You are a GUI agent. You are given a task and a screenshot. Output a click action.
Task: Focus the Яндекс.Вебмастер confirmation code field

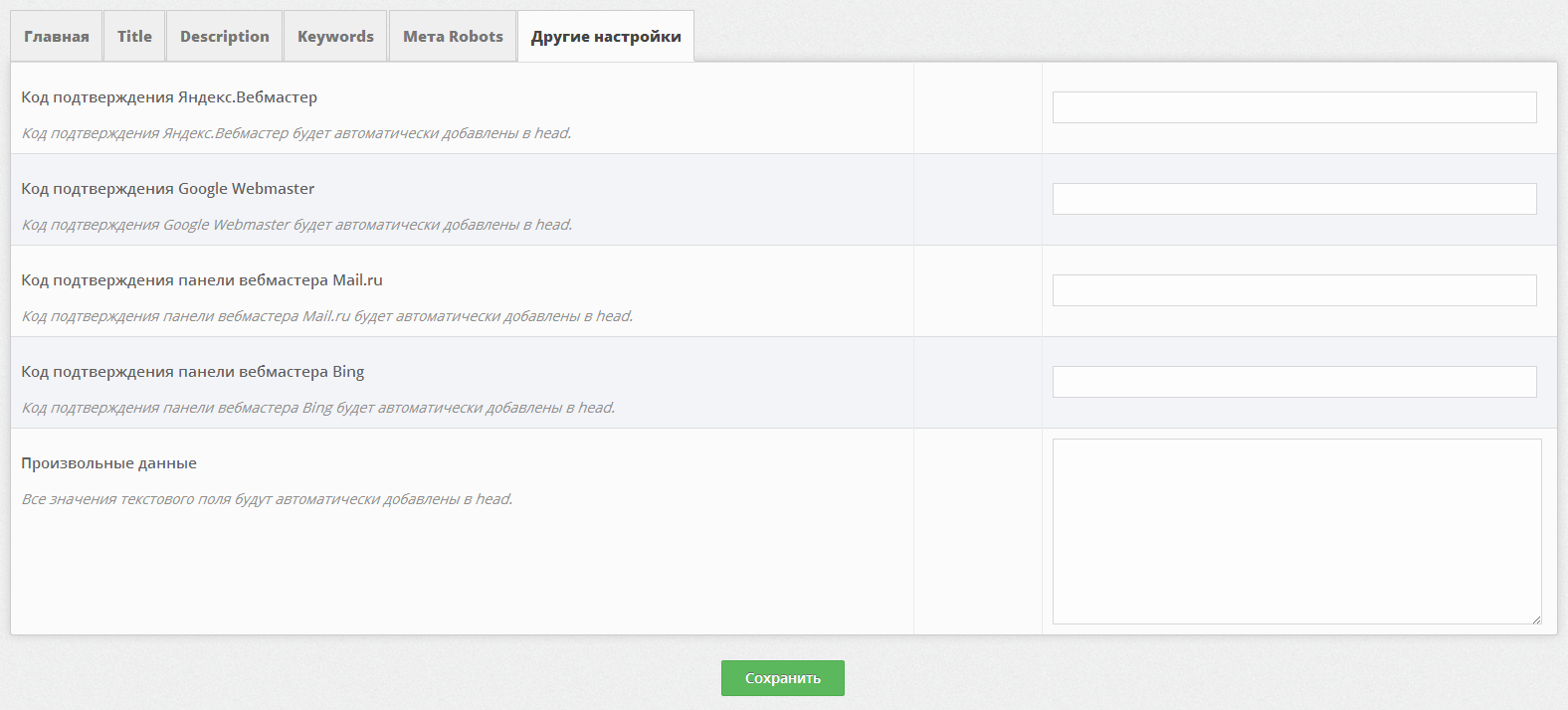tap(1293, 107)
